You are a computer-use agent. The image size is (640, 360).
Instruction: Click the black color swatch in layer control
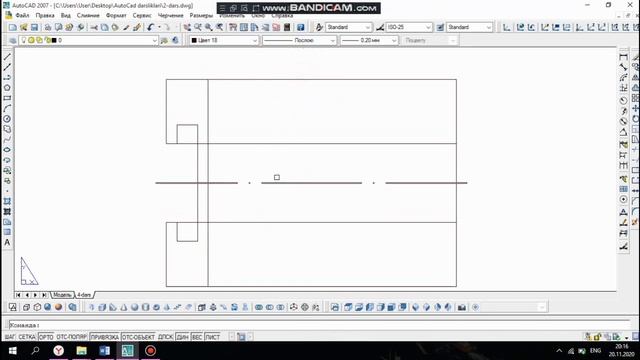coord(54,40)
